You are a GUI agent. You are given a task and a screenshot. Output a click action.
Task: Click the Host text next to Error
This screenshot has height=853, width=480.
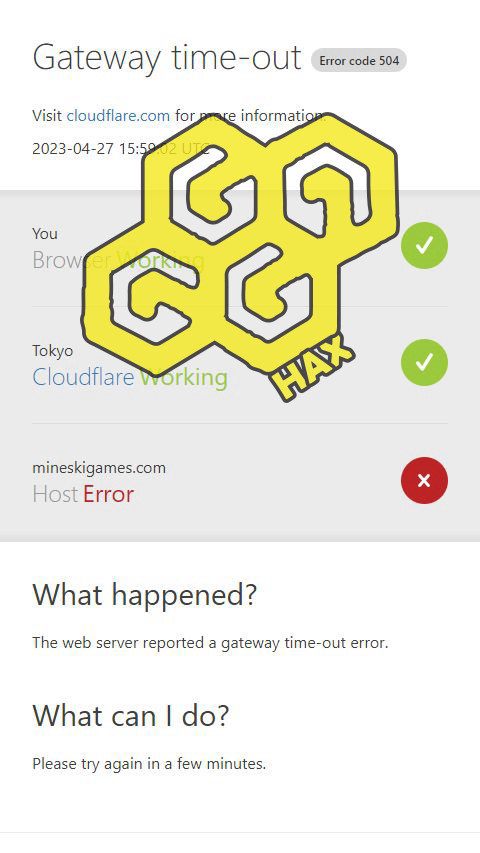pos(55,494)
